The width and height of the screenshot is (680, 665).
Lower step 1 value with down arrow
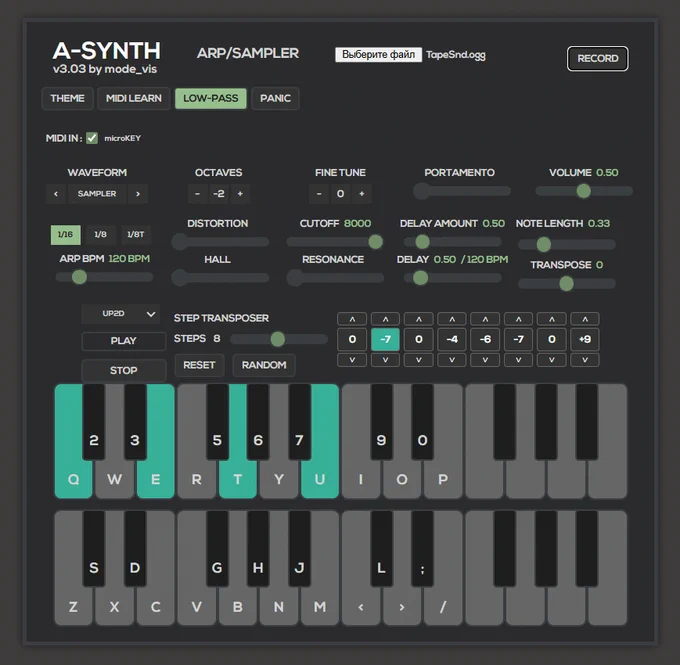352,360
